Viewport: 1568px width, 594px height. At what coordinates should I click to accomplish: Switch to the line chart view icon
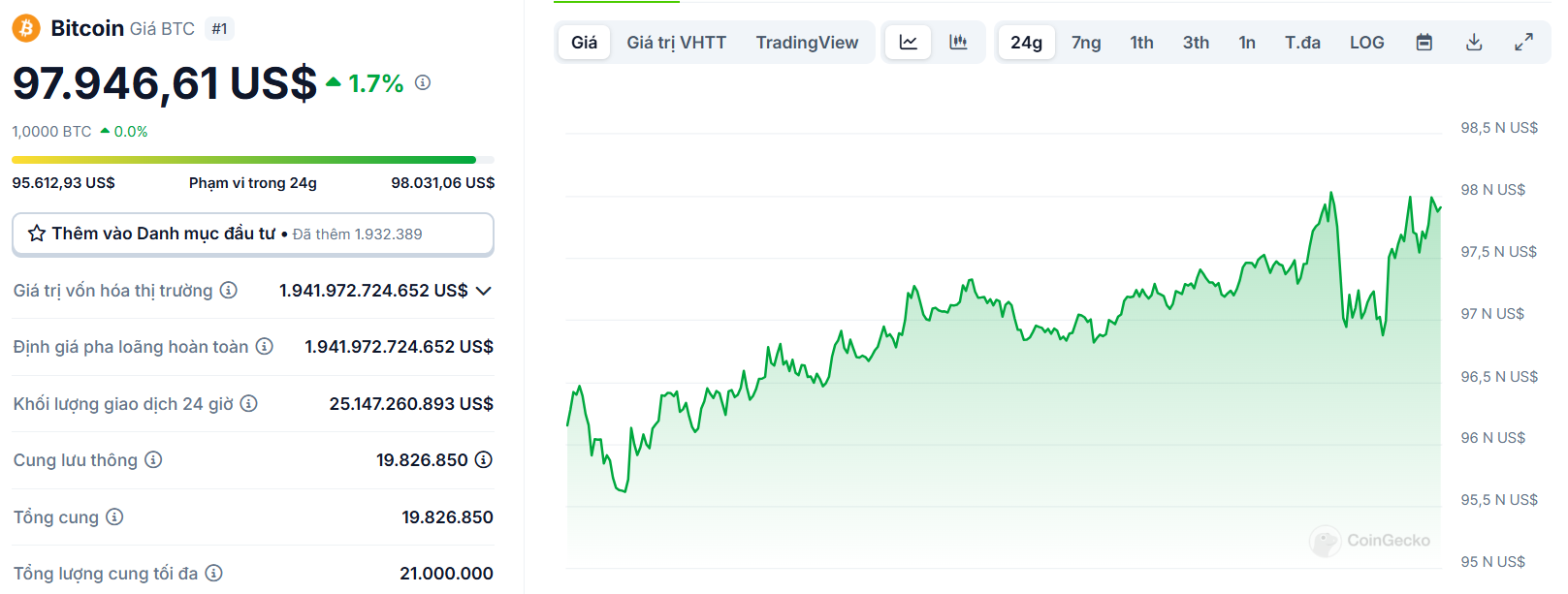point(909,42)
